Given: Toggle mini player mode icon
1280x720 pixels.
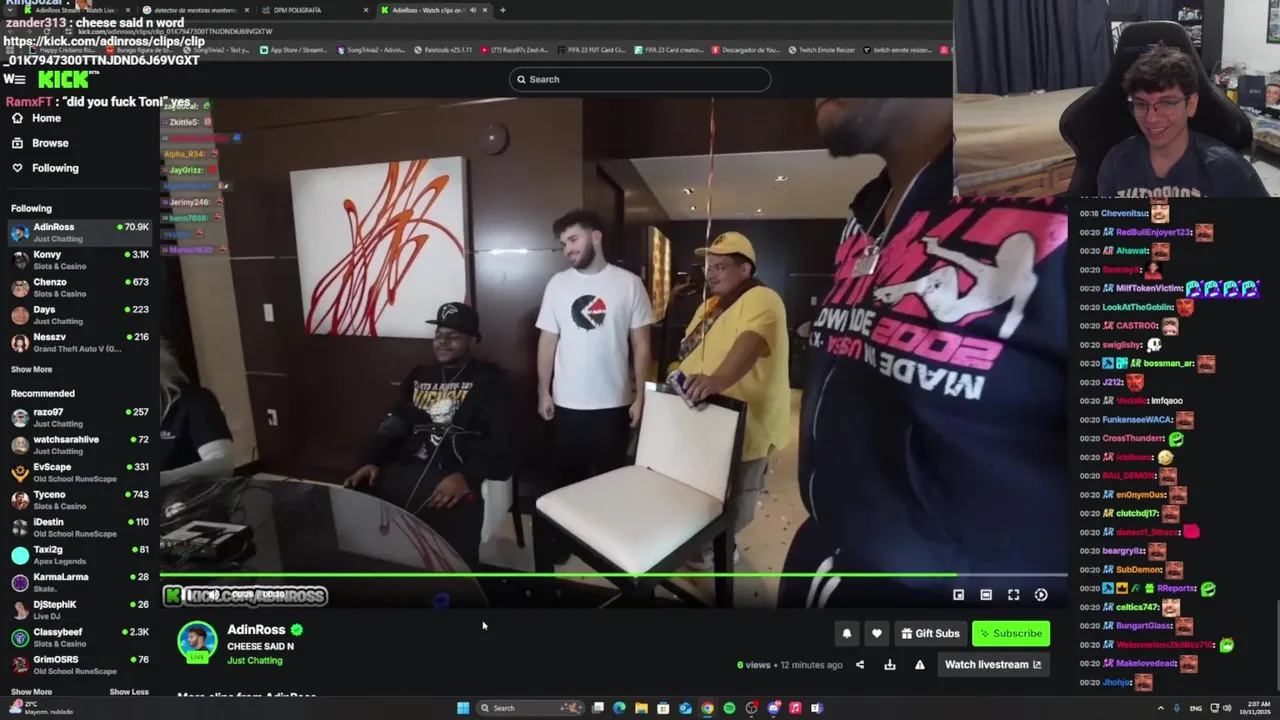Looking at the screenshot, I should pyautogui.click(x=958, y=595).
